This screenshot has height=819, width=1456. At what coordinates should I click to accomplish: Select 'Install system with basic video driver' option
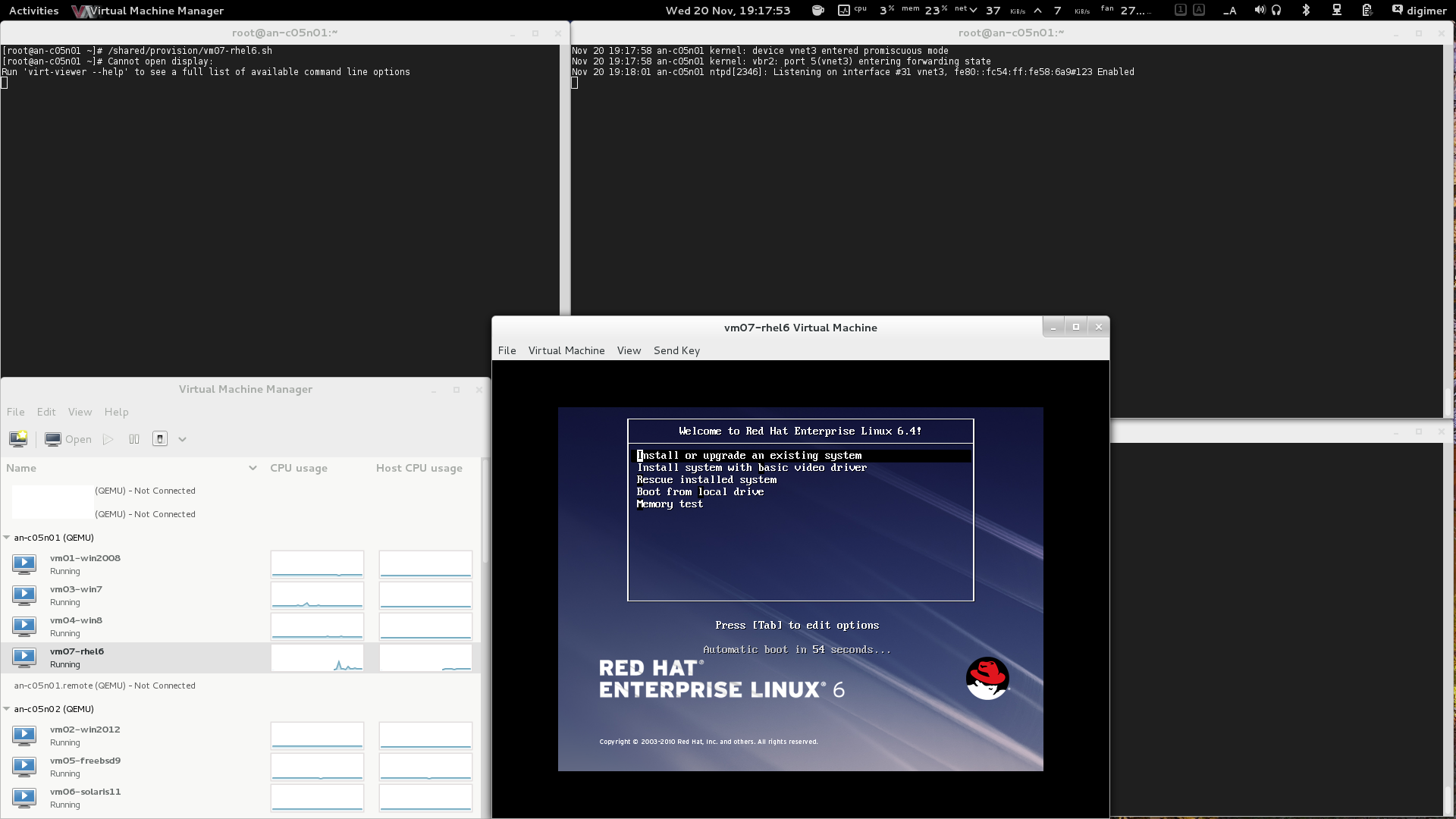tap(752, 468)
